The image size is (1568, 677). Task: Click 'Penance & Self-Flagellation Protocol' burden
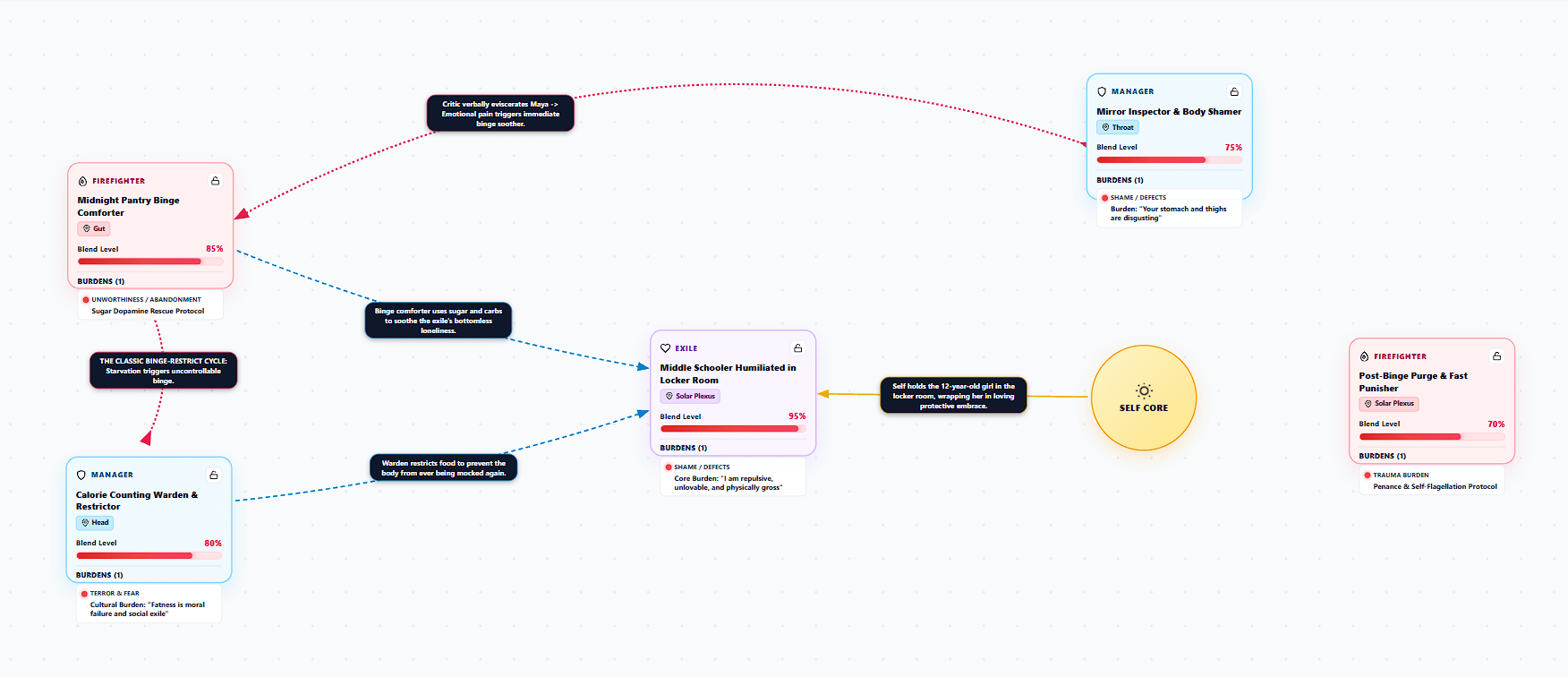1436,486
